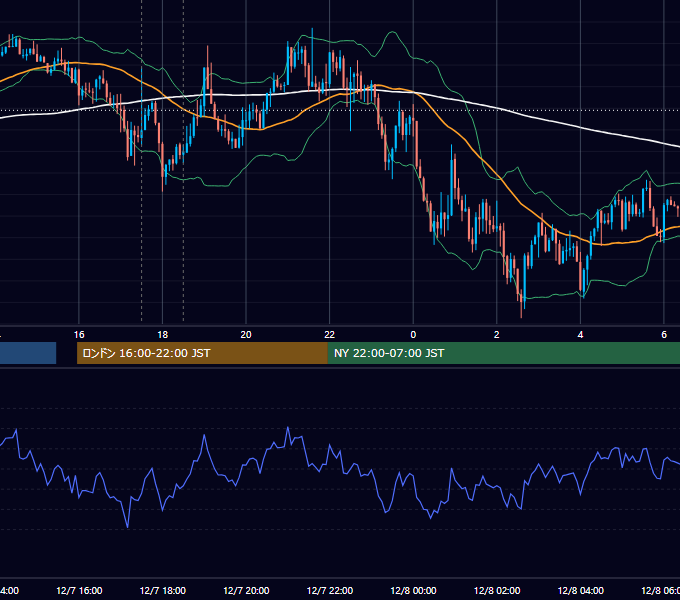Image resolution: width=680 pixels, height=600 pixels.
Task: Click the 2 hour label on chart axis
Action: pos(497,335)
